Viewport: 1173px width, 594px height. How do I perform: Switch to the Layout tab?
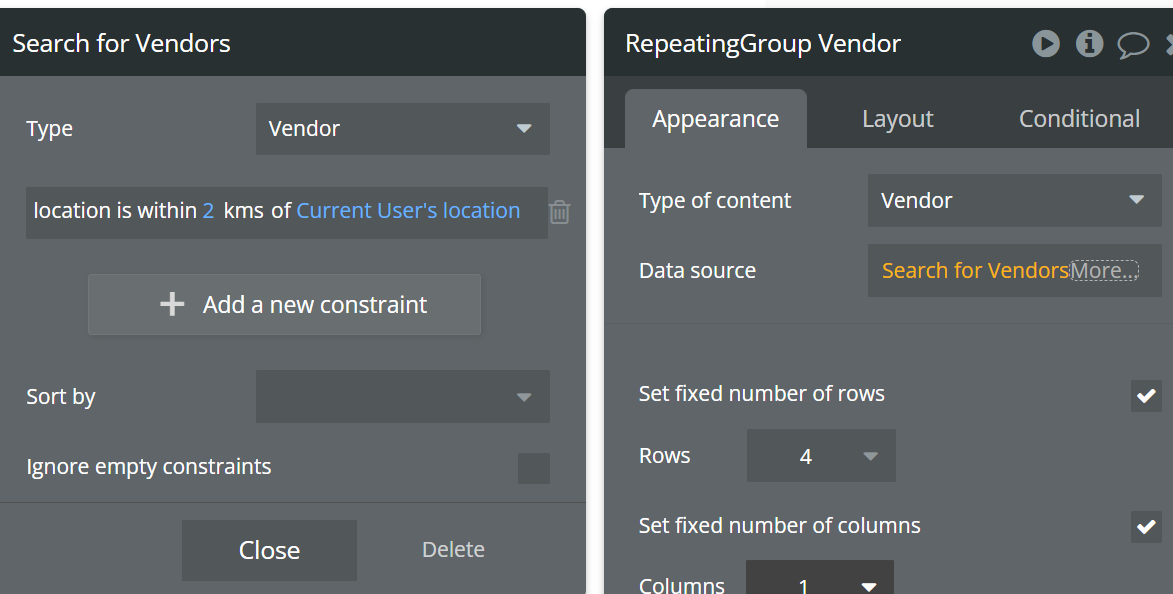coord(897,119)
